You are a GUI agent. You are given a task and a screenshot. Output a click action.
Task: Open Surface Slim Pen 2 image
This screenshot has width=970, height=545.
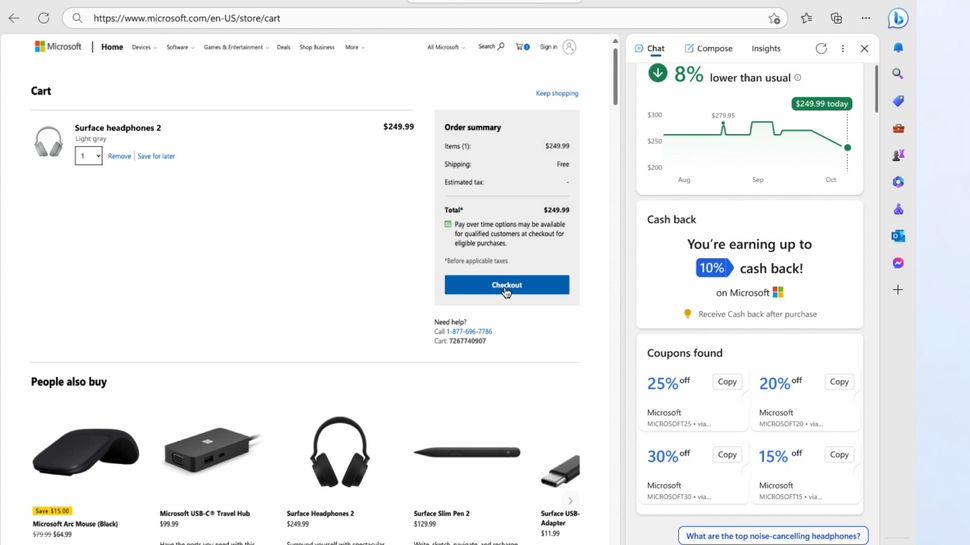coord(467,452)
